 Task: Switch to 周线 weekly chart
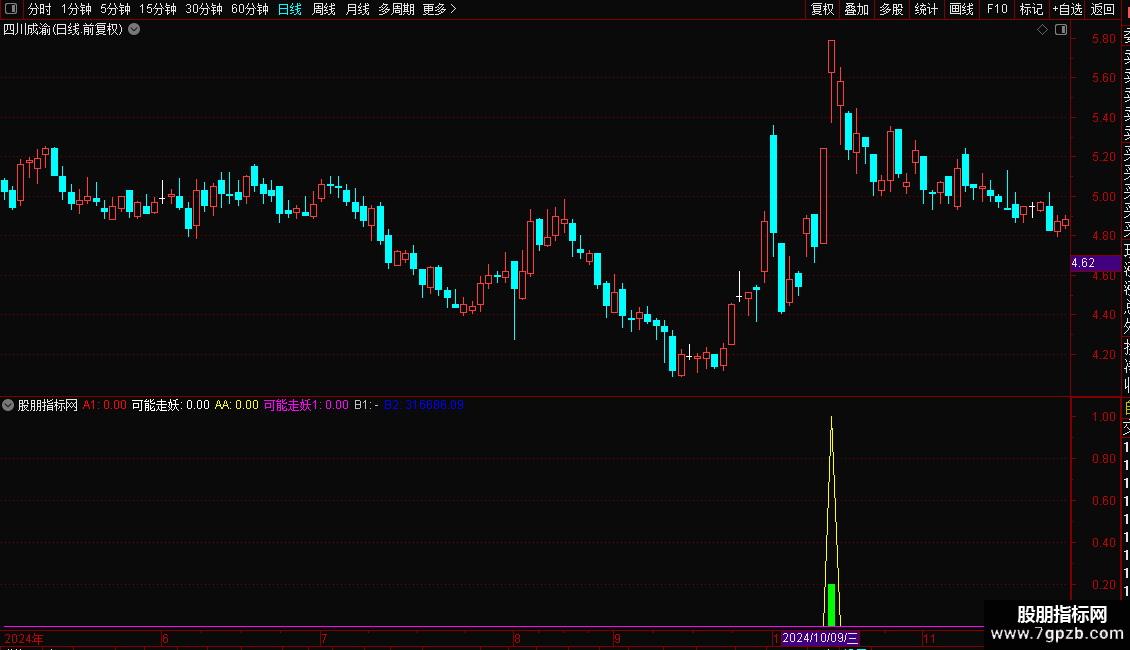tap(324, 9)
